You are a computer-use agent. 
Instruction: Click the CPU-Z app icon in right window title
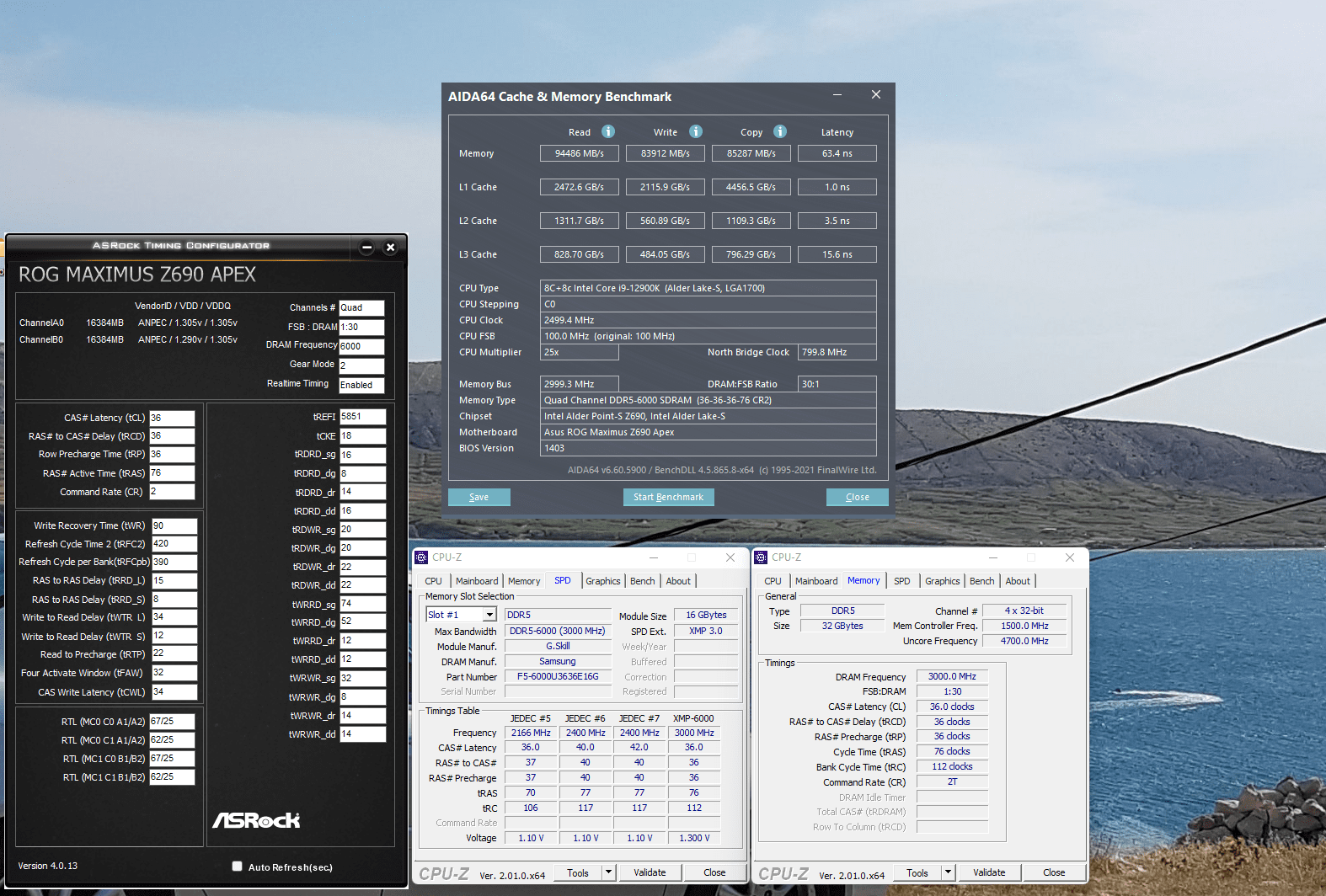(761, 557)
